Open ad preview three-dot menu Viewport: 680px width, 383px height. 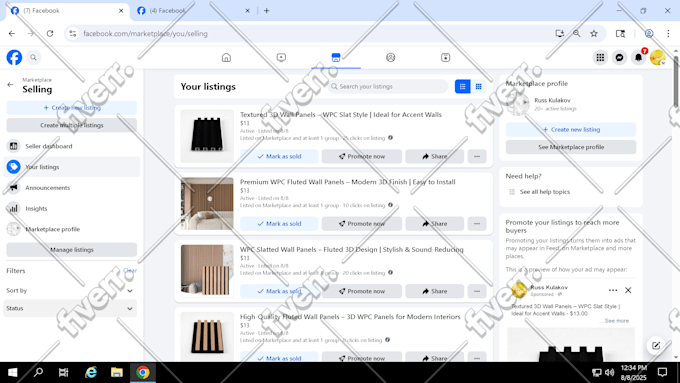point(612,290)
